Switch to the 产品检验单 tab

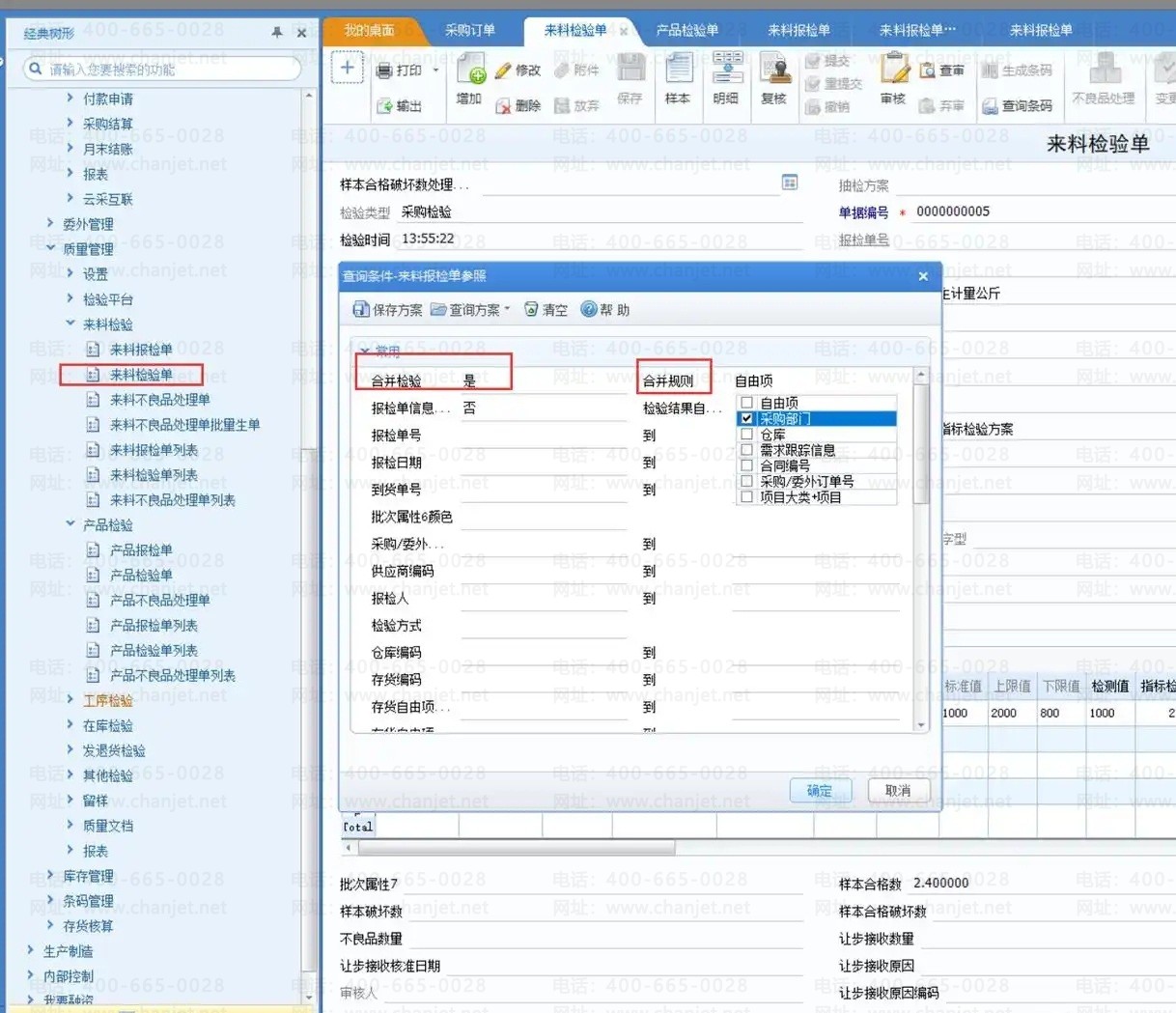coord(686,30)
